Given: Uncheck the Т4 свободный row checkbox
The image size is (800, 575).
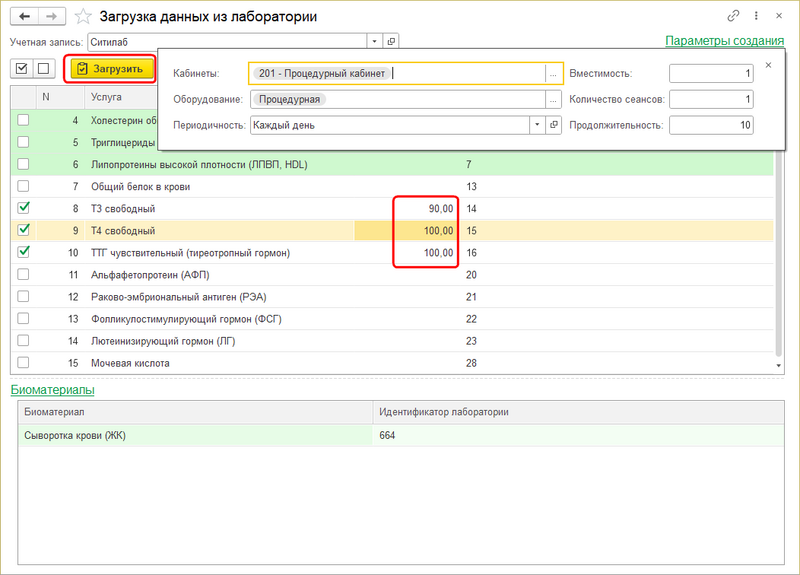Looking at the screenshot, I should coord(24,230).
